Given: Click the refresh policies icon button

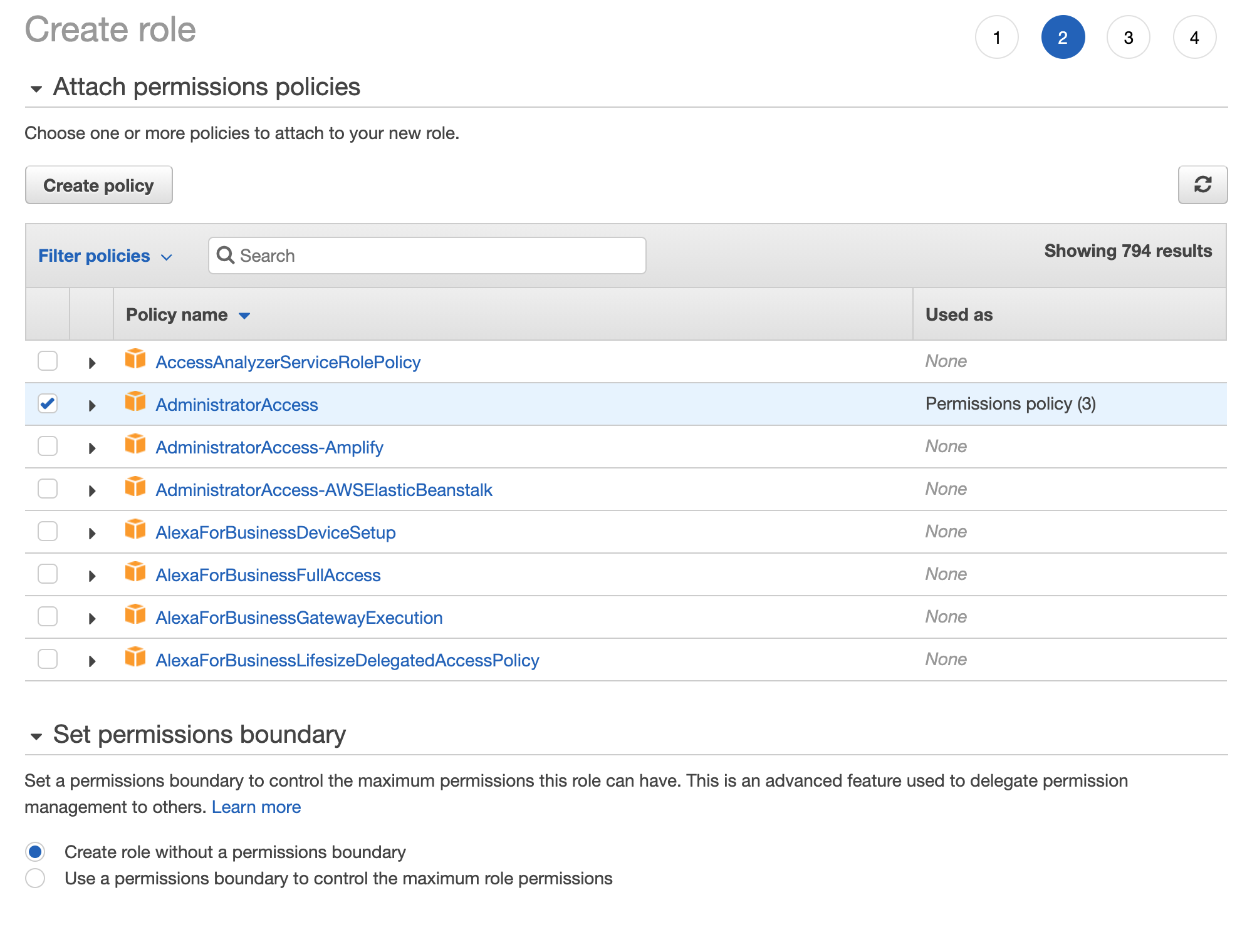Looking at the screenshot, I should [x=1202, y=185].
